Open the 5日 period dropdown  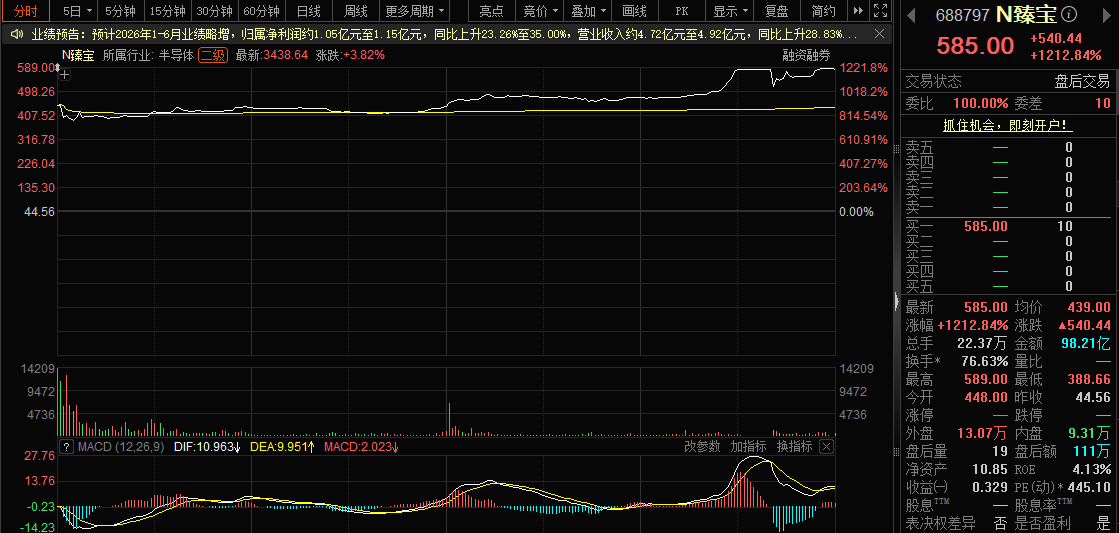point(77,11)
